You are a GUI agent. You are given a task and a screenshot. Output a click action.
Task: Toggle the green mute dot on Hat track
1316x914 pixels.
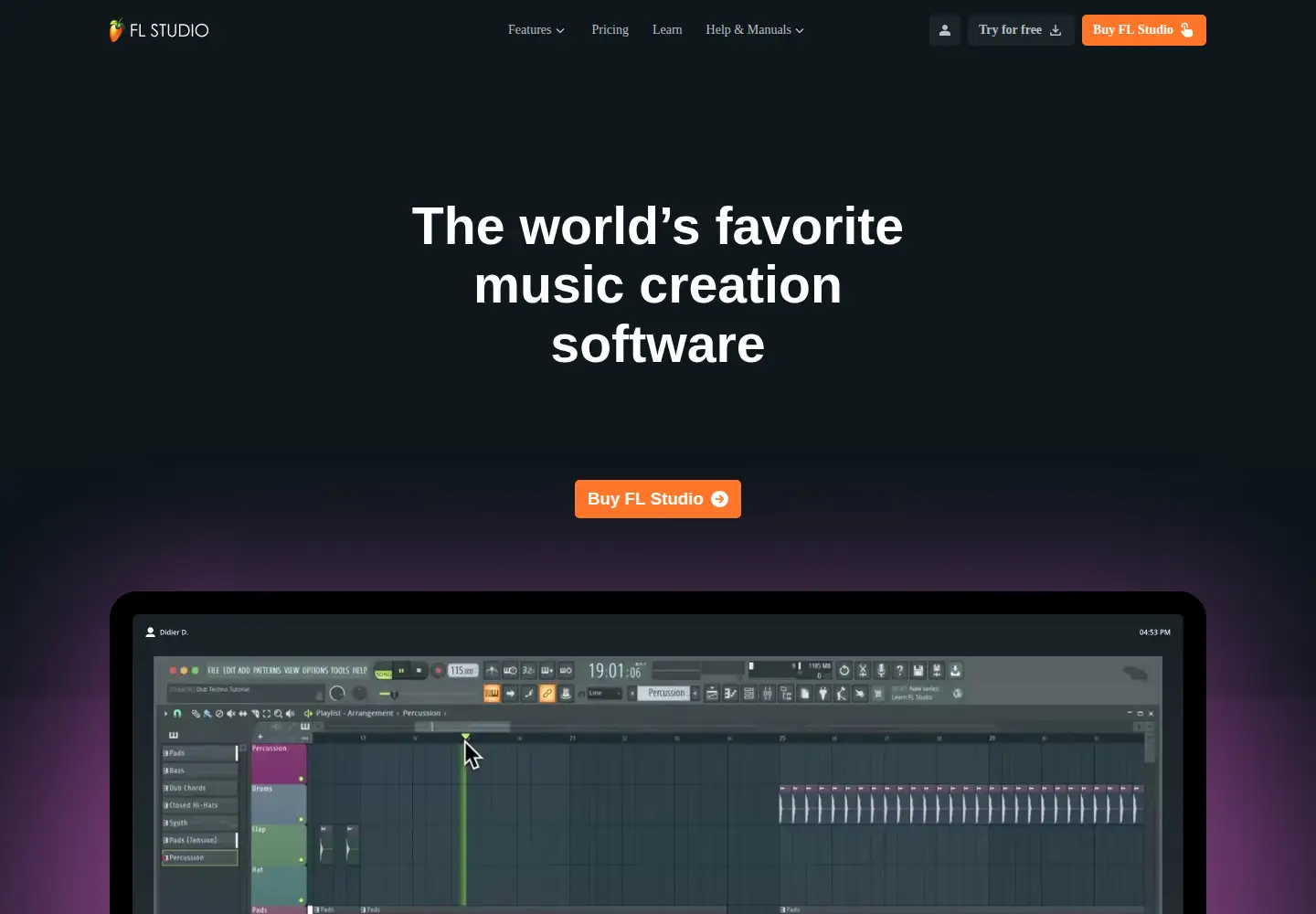coord(301,899)
